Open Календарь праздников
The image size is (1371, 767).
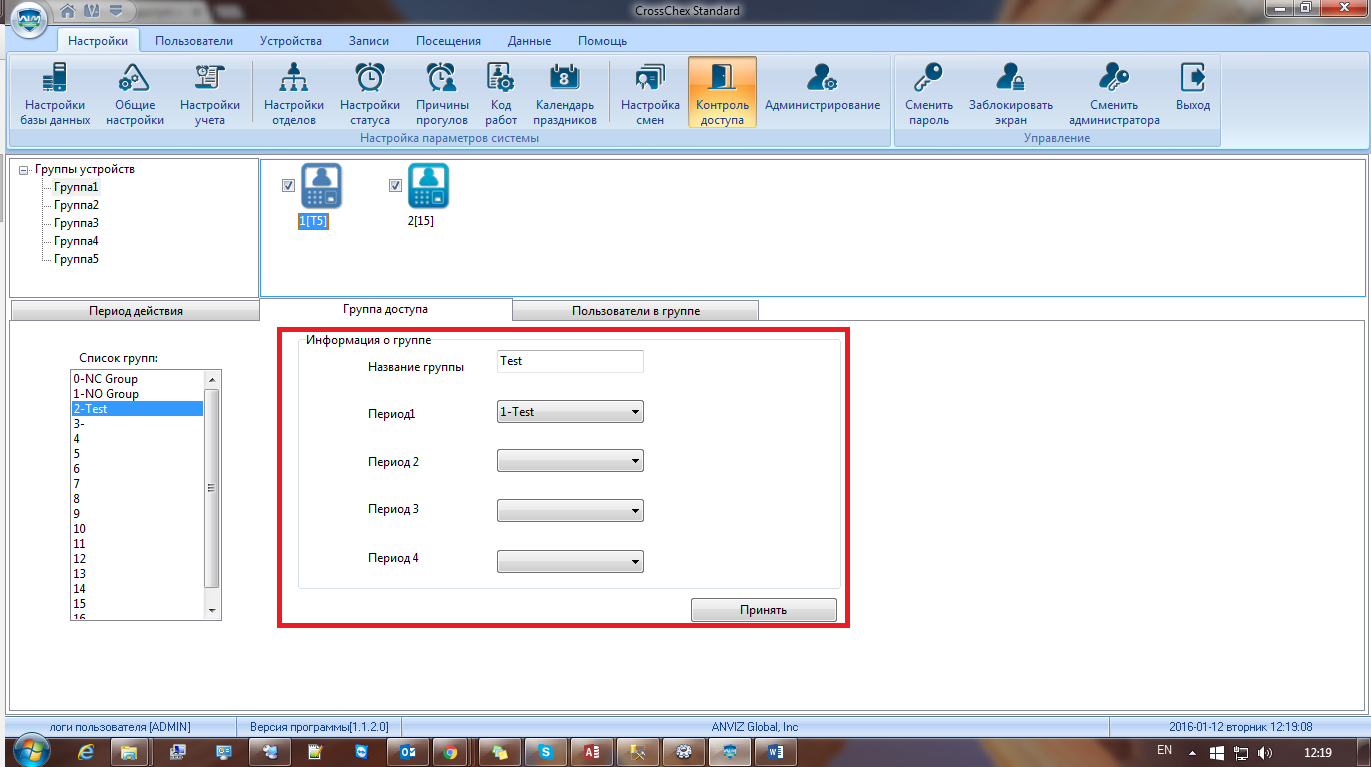pos(565,93)
